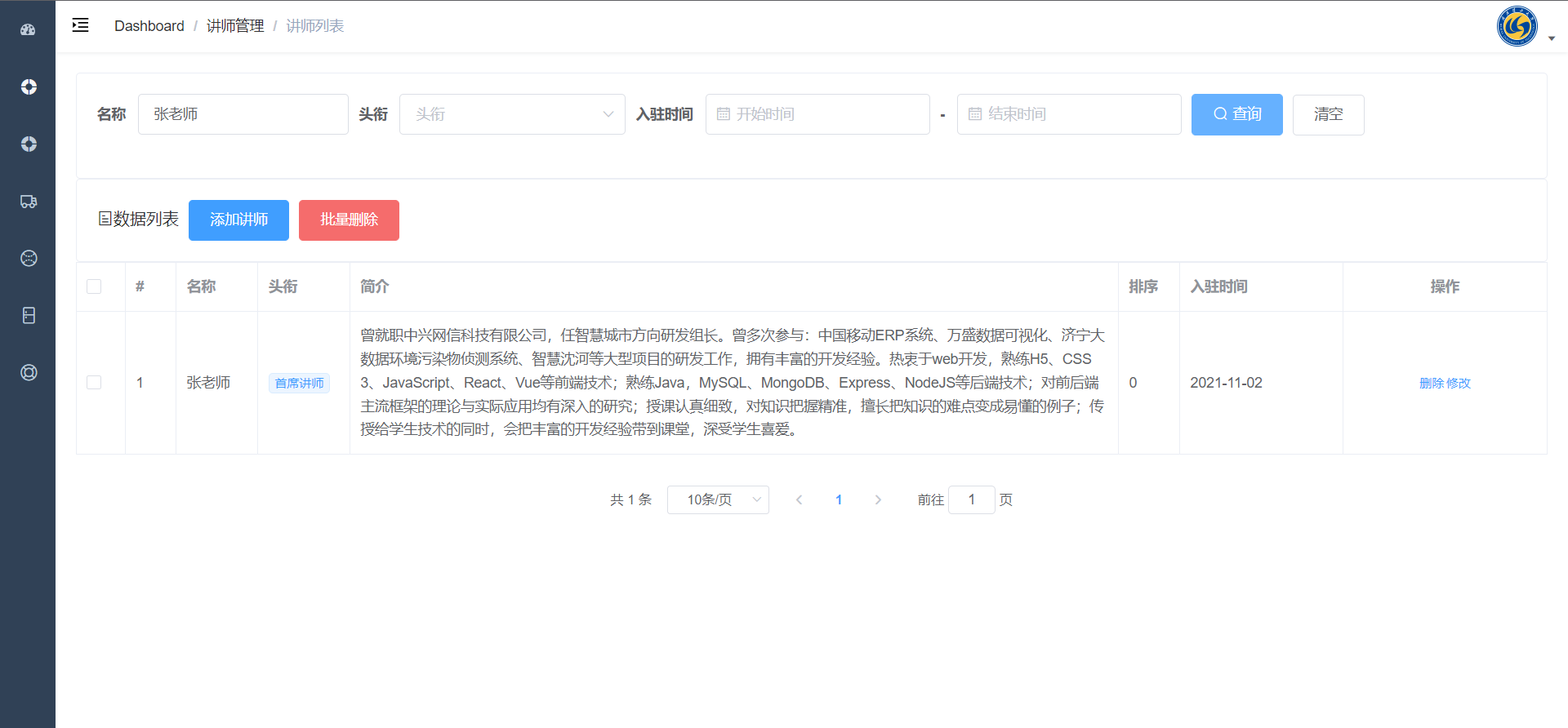Select page 1 in pagination
Viewport: 1568px width, 728px height.
click(x=839, y=499)
